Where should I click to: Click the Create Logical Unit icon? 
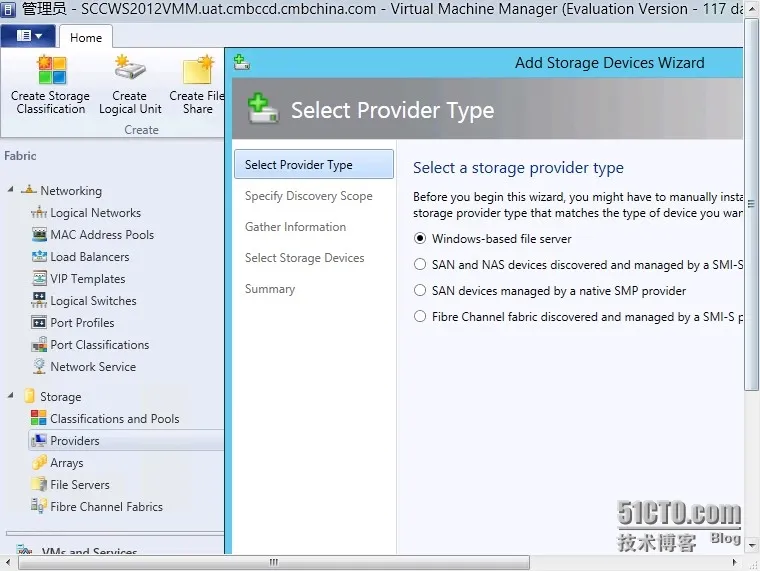(130, 68)
